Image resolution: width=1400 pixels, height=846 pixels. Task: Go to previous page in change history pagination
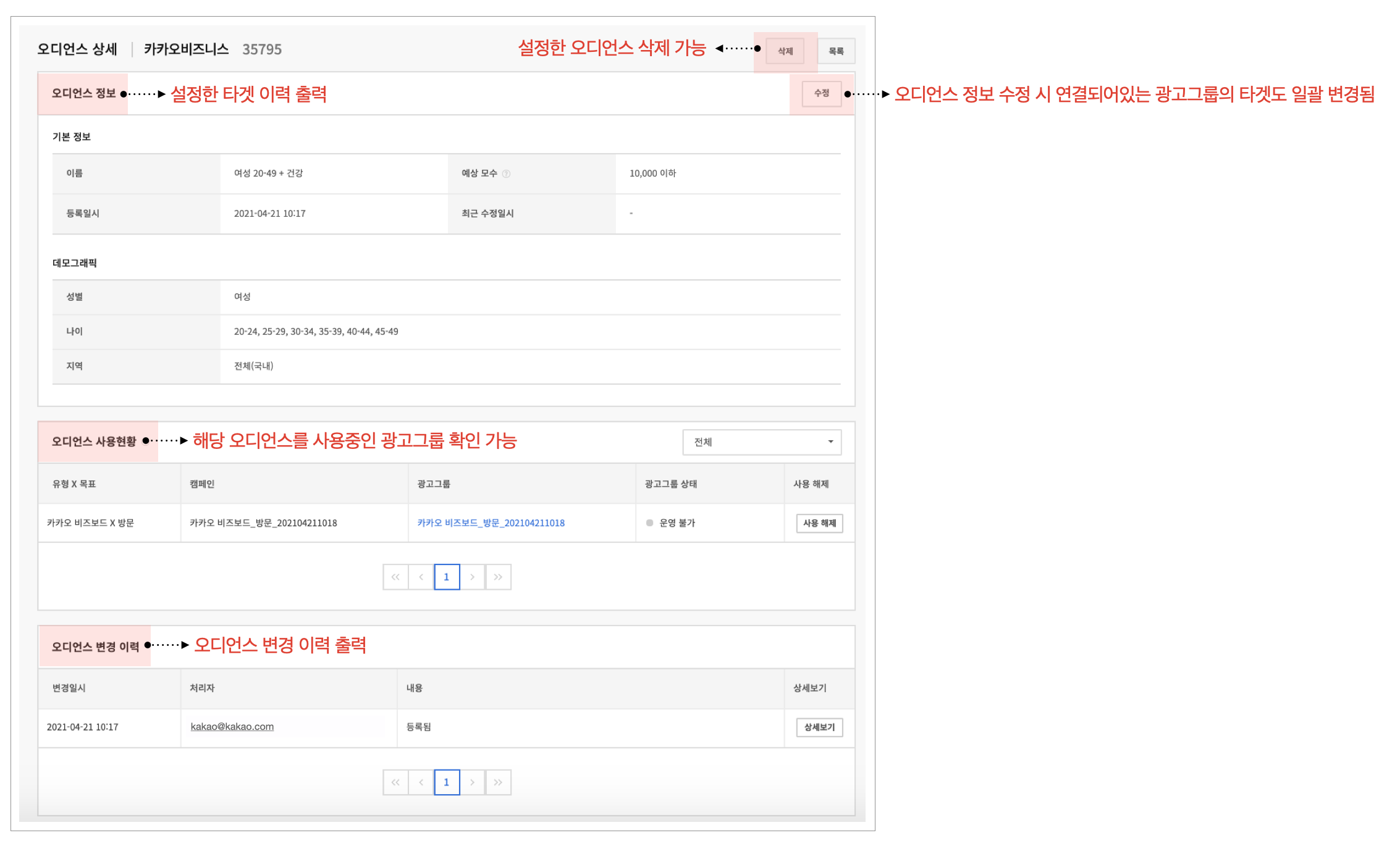point(421,782)
